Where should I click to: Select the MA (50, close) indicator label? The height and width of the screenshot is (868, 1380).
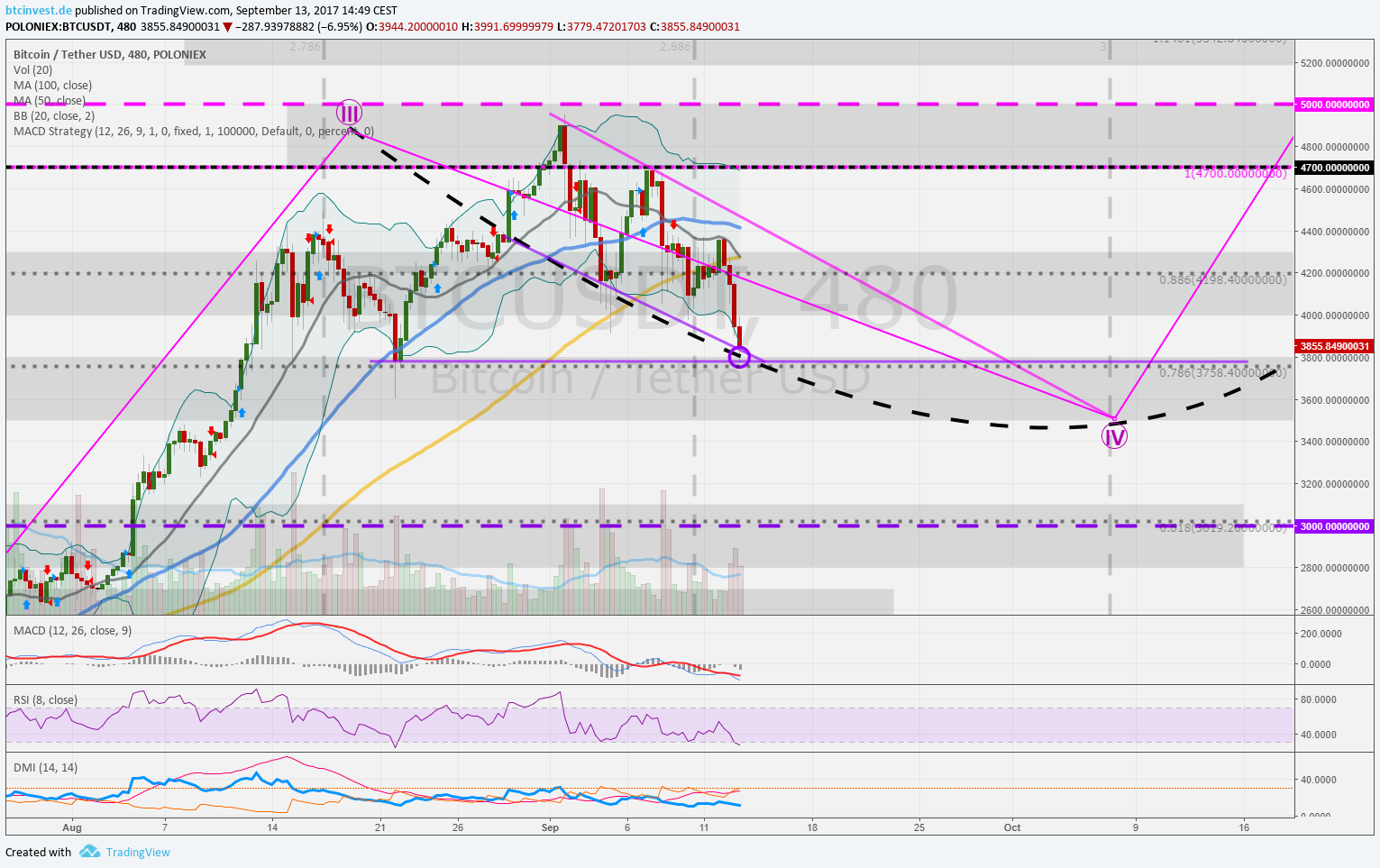tap(50, 101)
